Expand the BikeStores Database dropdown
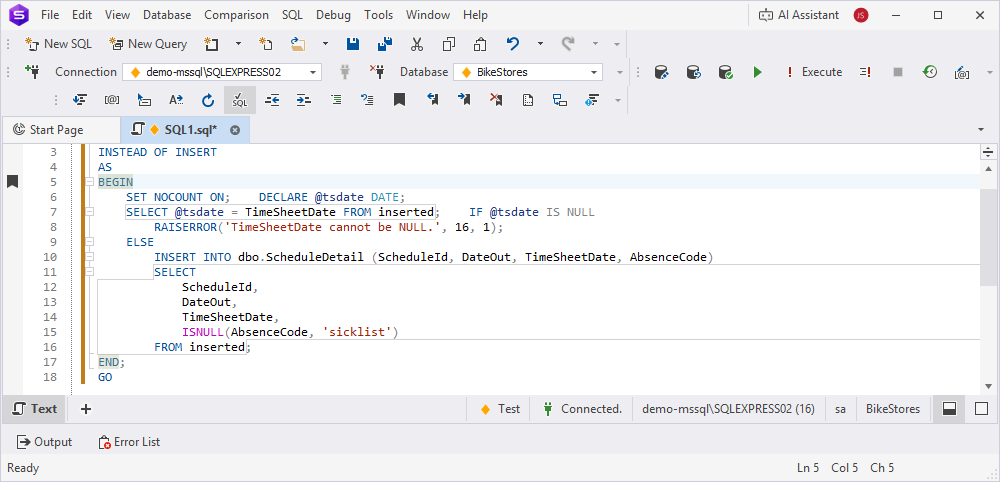Viewport: 1000px width, 482px height. point(595,72)
